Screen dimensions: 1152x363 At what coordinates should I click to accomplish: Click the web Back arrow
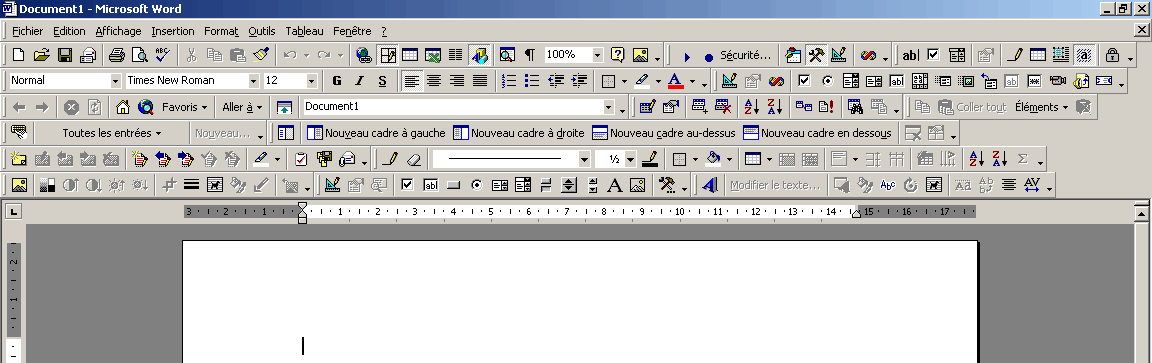[x=19, y=107]
